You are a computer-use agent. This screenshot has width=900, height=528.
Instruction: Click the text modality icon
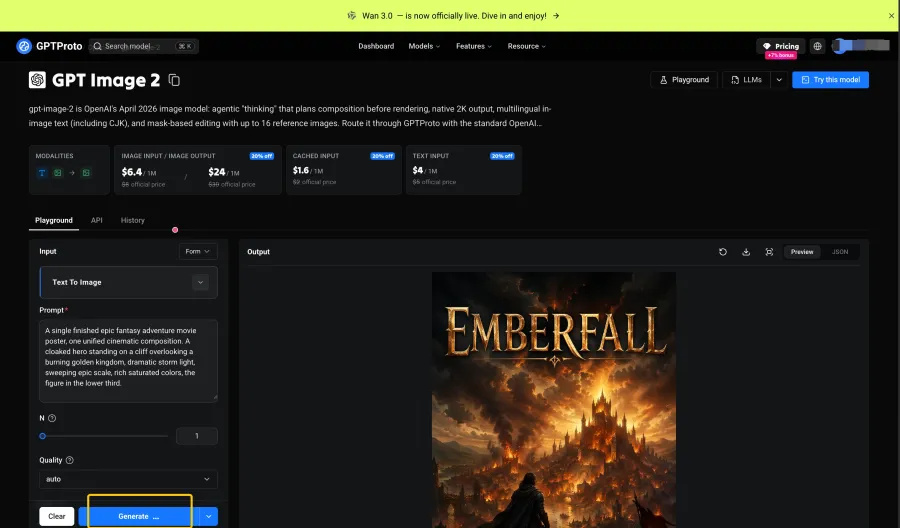tap(42, 173)
